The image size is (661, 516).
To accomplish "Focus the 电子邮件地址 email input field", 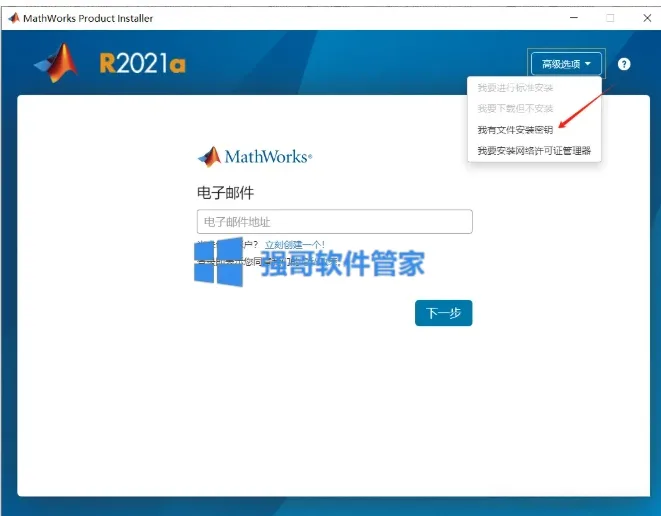I will (335, 221).
